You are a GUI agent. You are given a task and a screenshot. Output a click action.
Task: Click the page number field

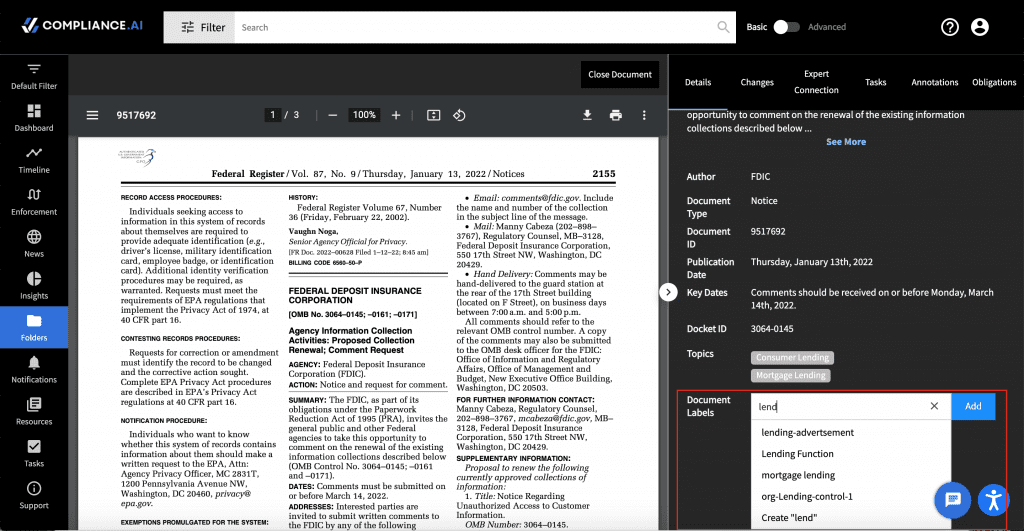point(273,115)
